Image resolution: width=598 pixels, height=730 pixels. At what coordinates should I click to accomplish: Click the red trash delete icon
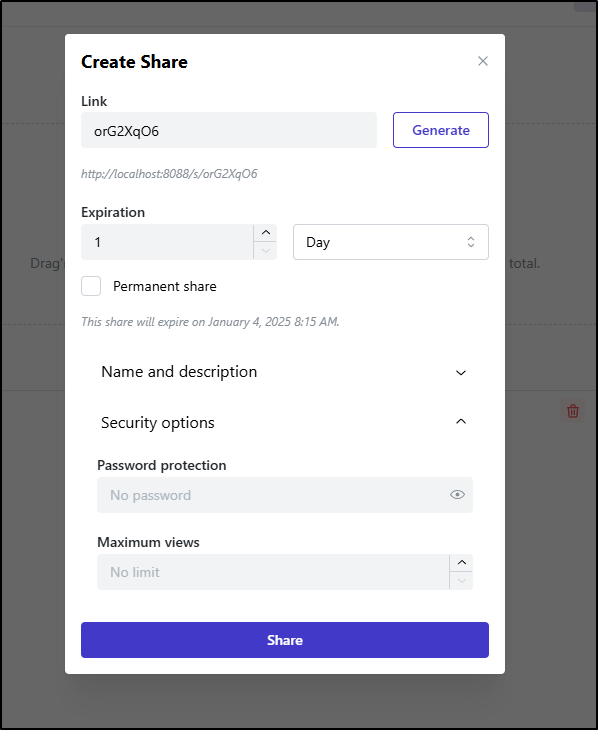click(572, 411)
